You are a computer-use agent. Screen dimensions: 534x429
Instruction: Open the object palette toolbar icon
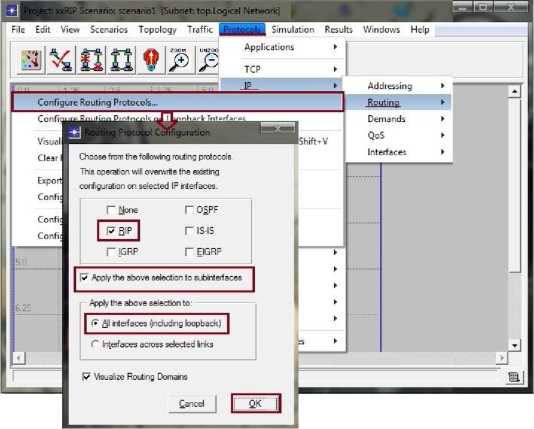[x=31, y=60]
